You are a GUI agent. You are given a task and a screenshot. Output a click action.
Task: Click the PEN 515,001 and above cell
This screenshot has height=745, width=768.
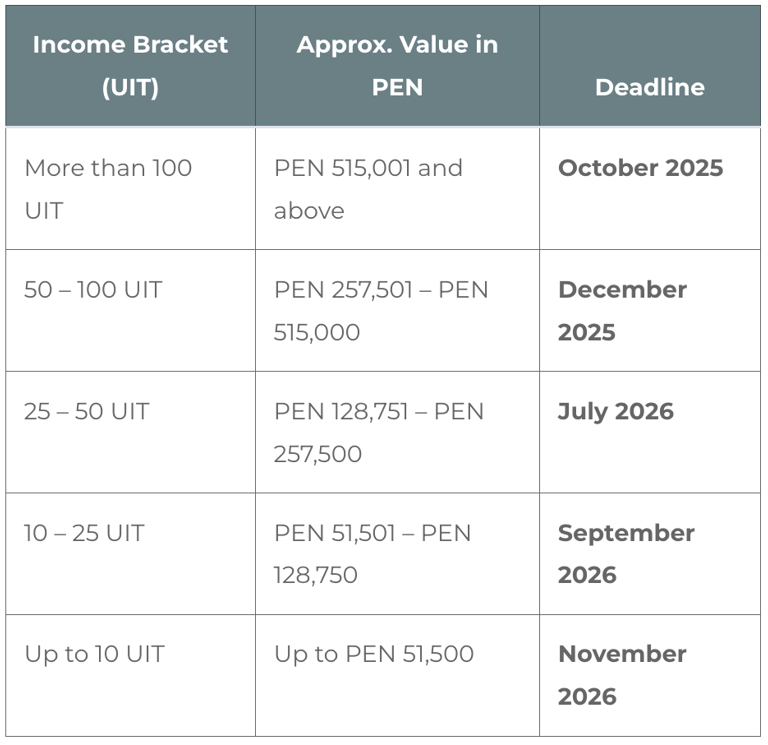click(368, 188)
